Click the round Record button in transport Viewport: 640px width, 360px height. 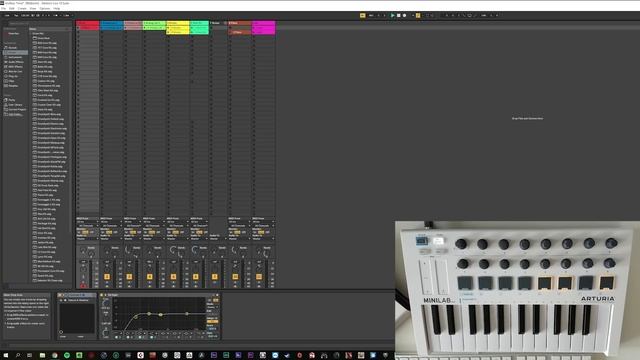pyautogui.click(x=404, y=16)
